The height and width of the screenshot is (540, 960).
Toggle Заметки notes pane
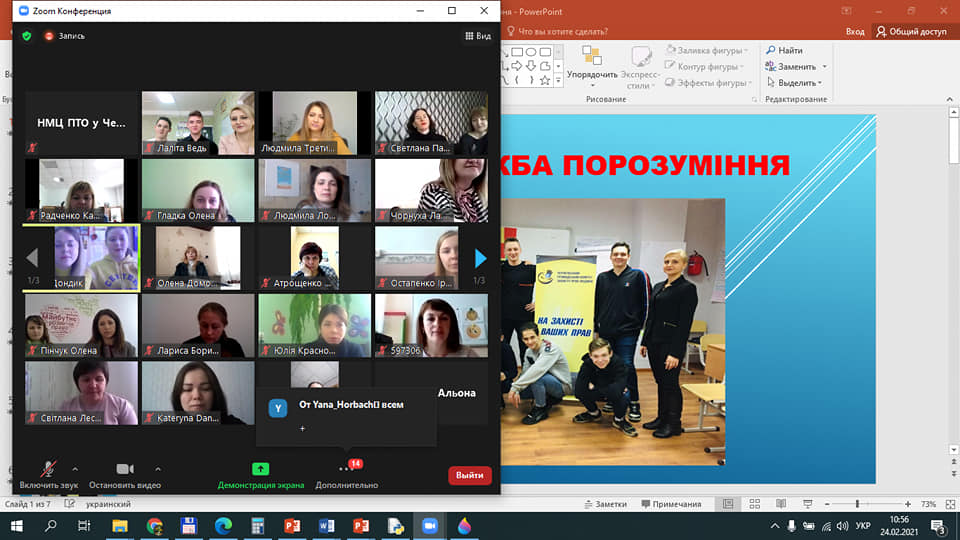(606, 504)
